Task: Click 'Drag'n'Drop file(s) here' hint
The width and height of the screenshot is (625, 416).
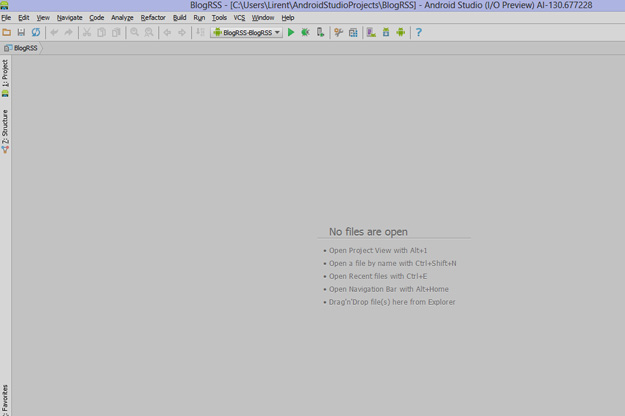Action: (x=391, y=302)
